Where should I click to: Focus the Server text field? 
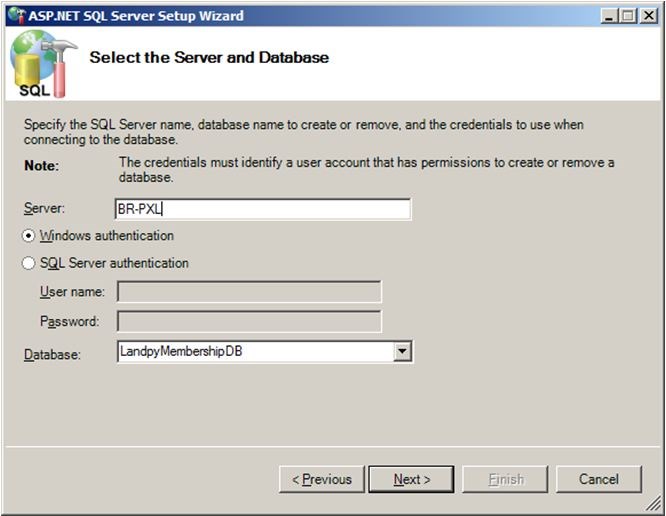[x=263, y=209]
